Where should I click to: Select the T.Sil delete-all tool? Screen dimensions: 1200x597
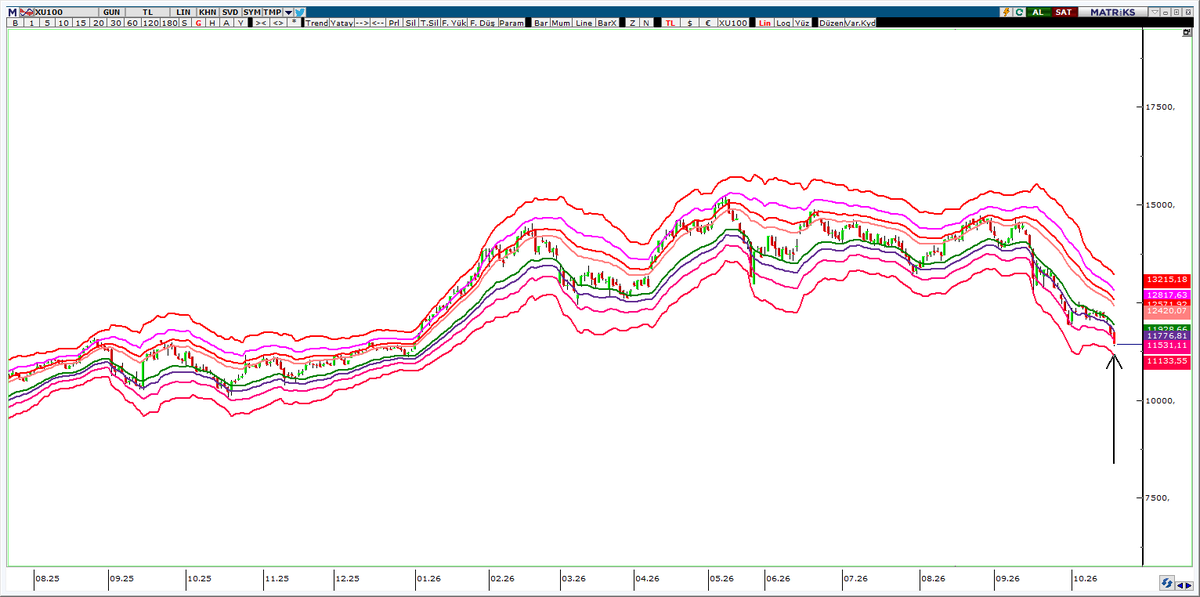pyautogui.click(x=429, y=22)
